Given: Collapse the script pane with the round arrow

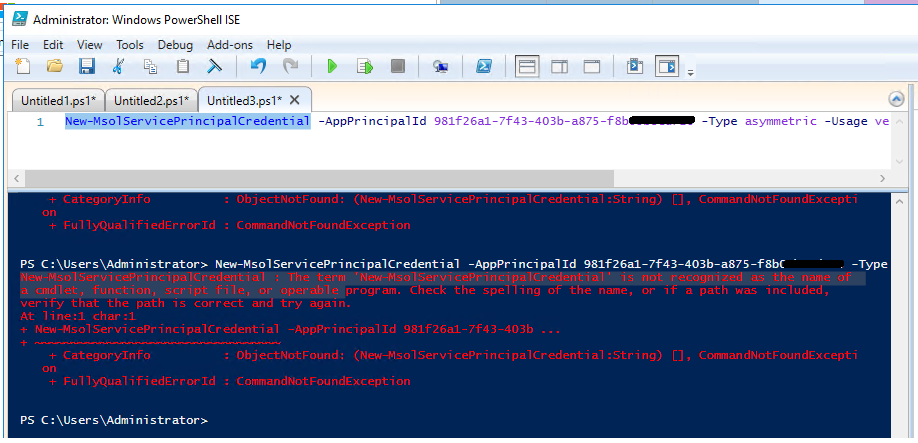Looking at the screenshot, I should click(896, 99).
